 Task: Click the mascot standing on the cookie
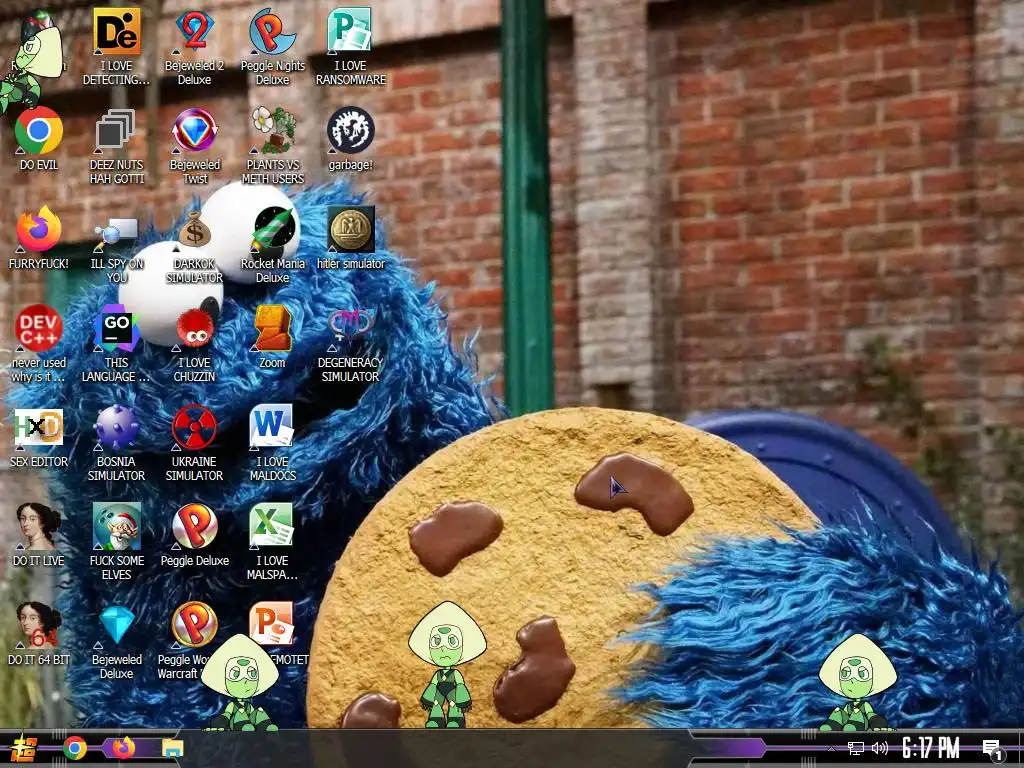click(447, 665)
